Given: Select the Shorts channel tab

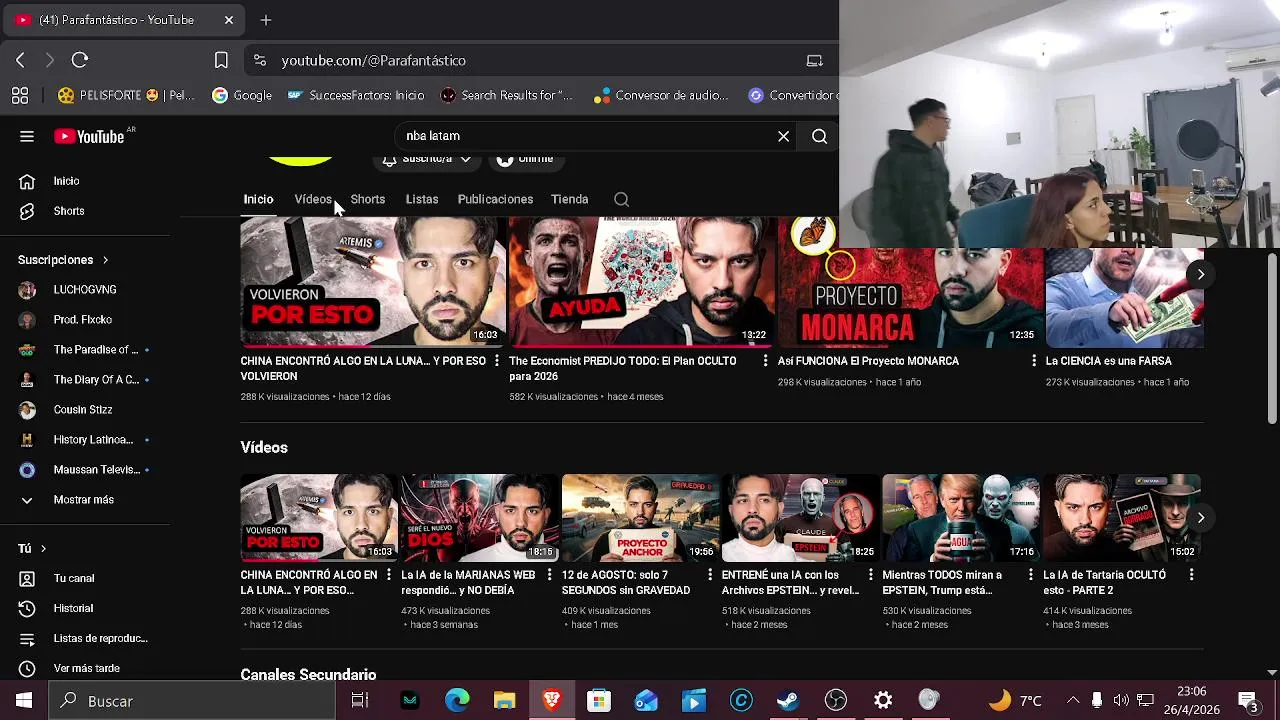Looking at the screenshot, I should click(368, 199).
